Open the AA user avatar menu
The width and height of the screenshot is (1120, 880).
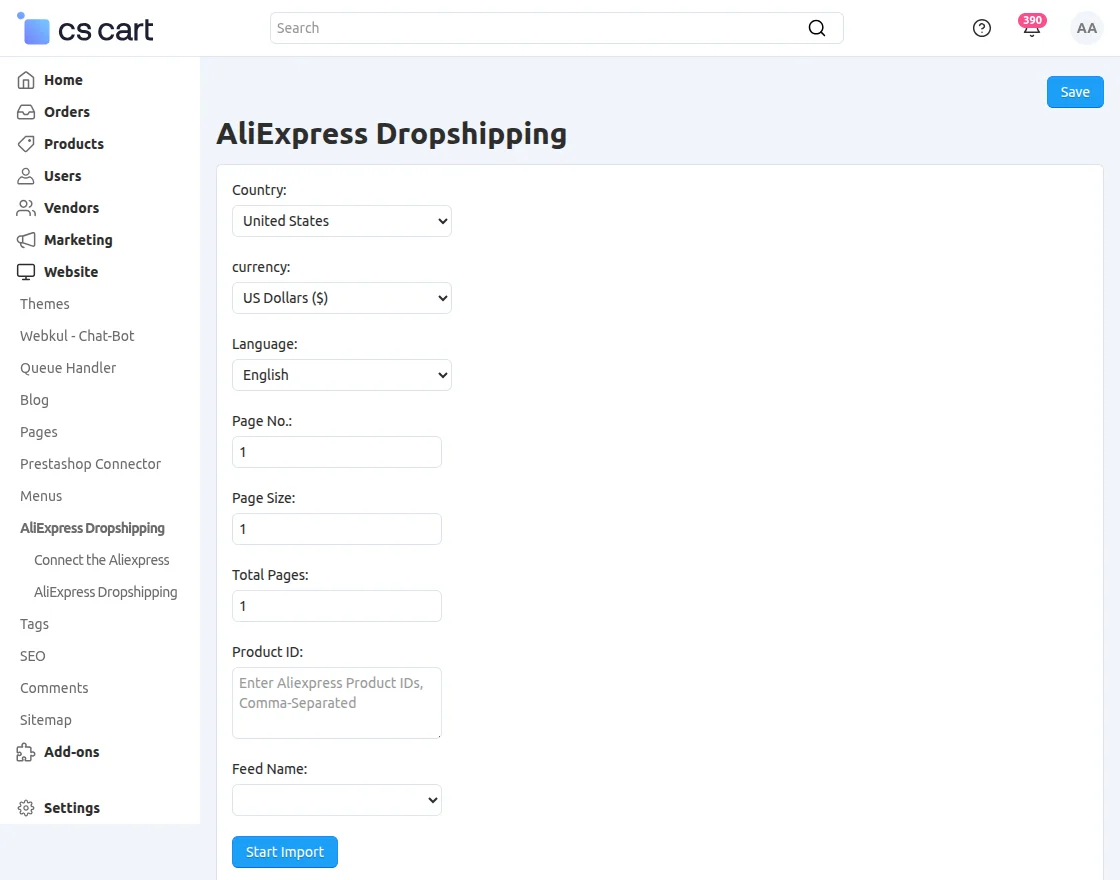(1086, 28)
